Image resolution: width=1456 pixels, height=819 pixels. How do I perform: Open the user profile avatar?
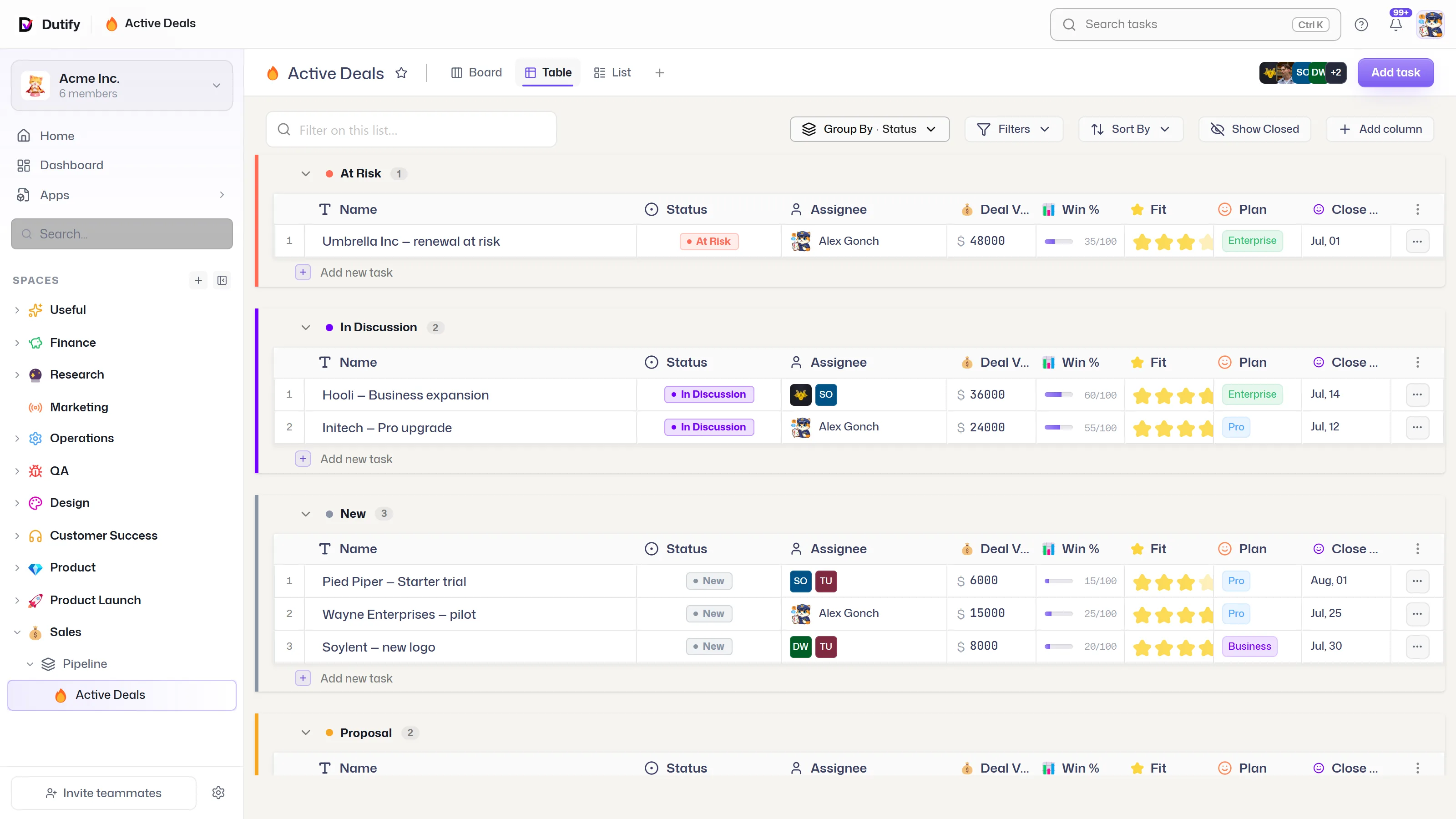[1431, 24]
